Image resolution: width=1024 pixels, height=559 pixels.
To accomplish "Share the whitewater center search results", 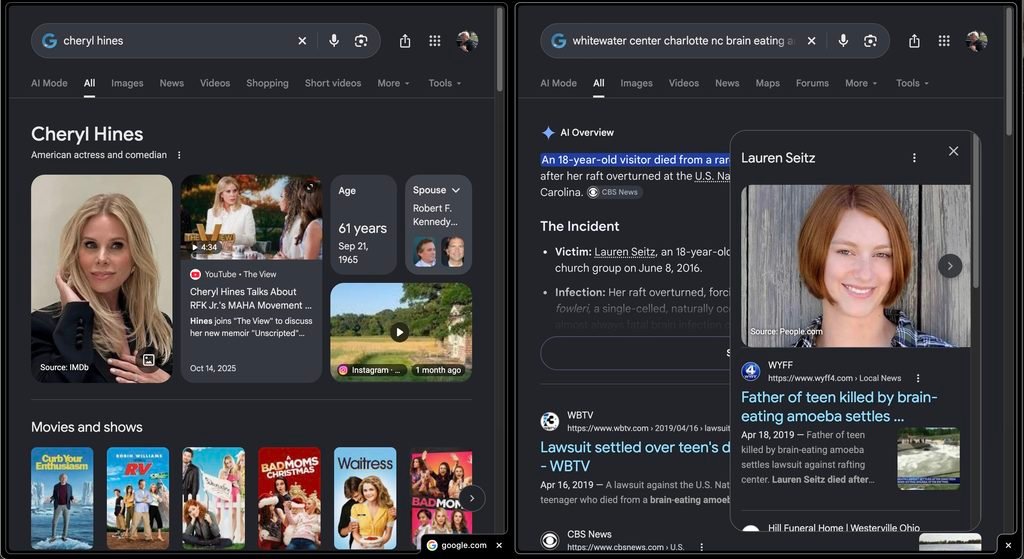I will (x=914, y=40).
